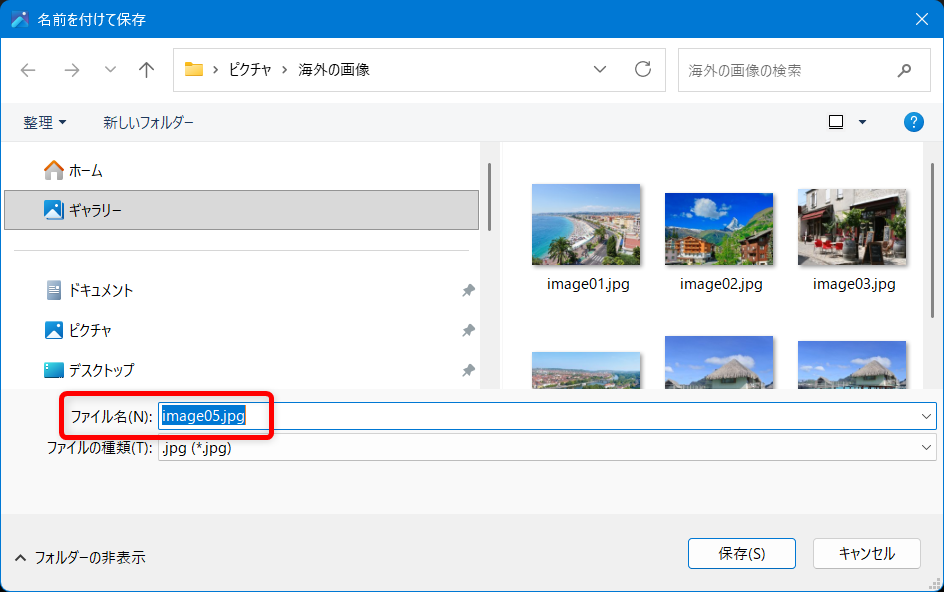Click the pin icon next to ドキュメント
The image size is (944, 592).
pos(468,290)
